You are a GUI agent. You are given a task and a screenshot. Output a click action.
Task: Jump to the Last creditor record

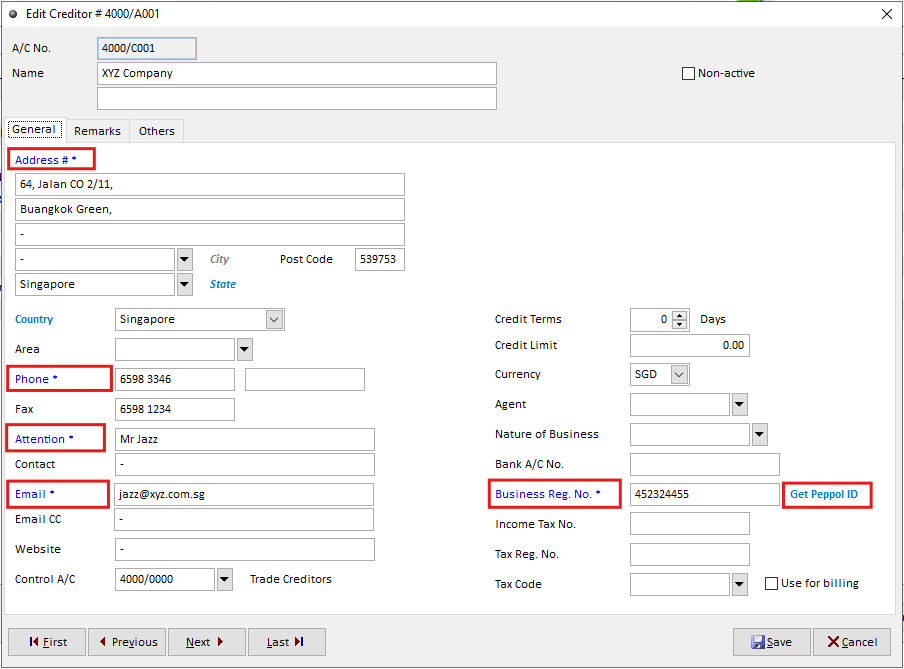point(287,642)
